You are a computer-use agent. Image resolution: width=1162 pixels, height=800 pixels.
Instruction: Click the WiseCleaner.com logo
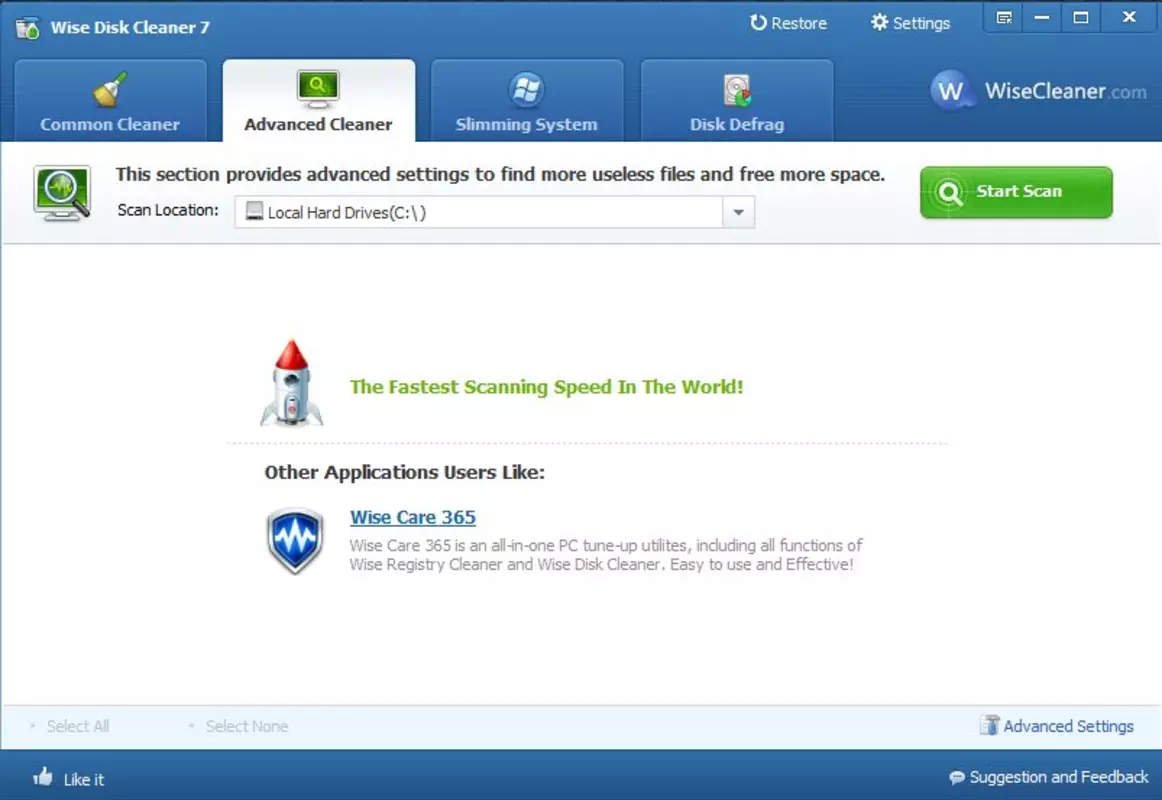pyautogui.click(x=1038, y=91)
